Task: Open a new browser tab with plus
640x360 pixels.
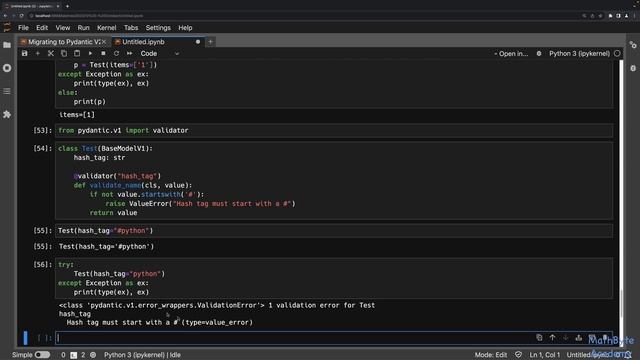Action: coord(67,6)
